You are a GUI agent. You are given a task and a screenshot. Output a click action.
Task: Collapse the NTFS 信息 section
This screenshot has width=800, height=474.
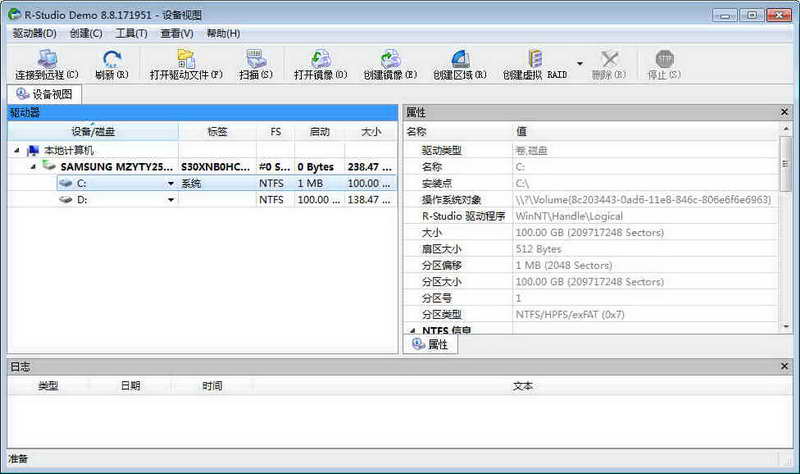[x=413, y=331]
